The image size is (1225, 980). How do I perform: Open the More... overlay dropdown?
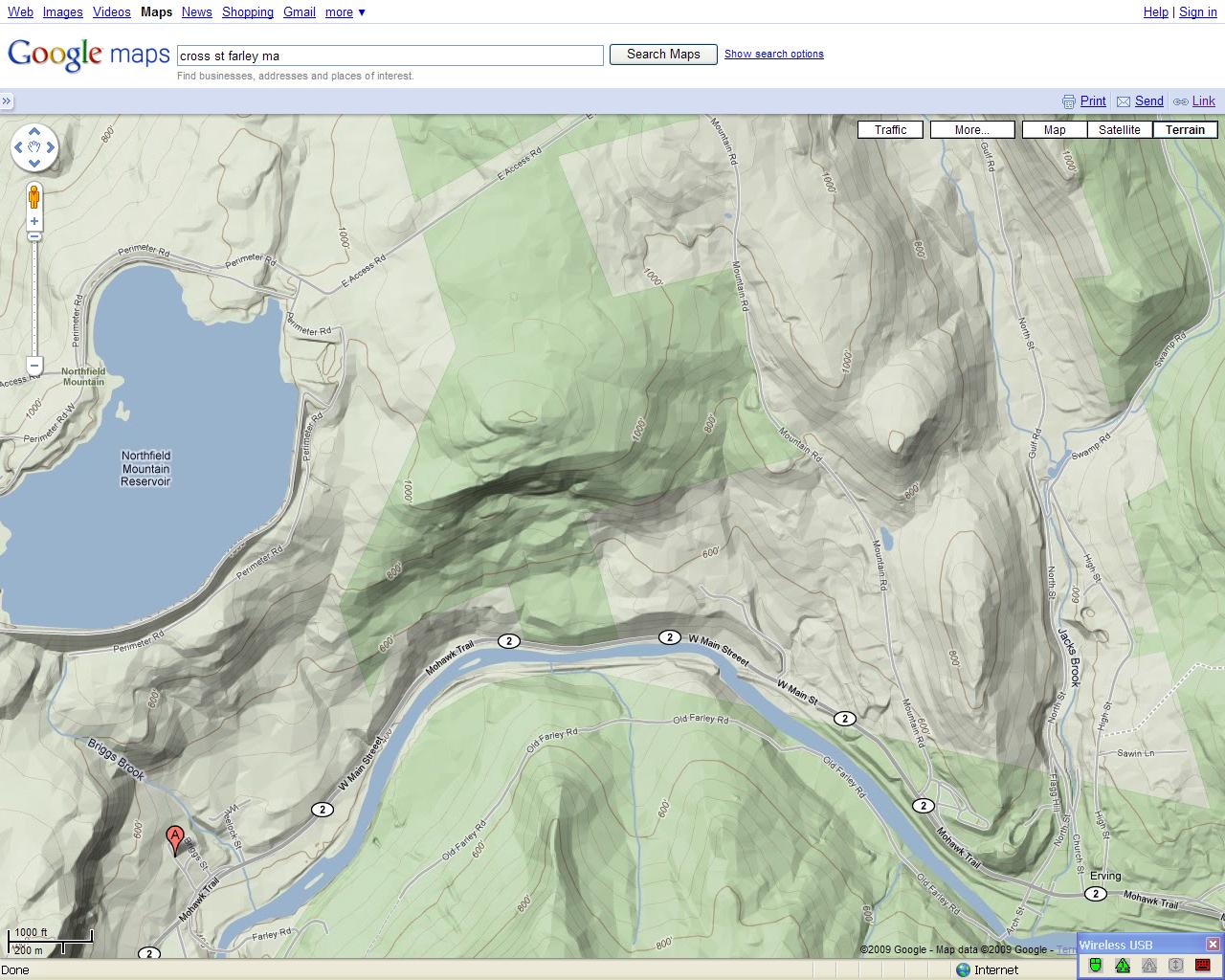971,130
